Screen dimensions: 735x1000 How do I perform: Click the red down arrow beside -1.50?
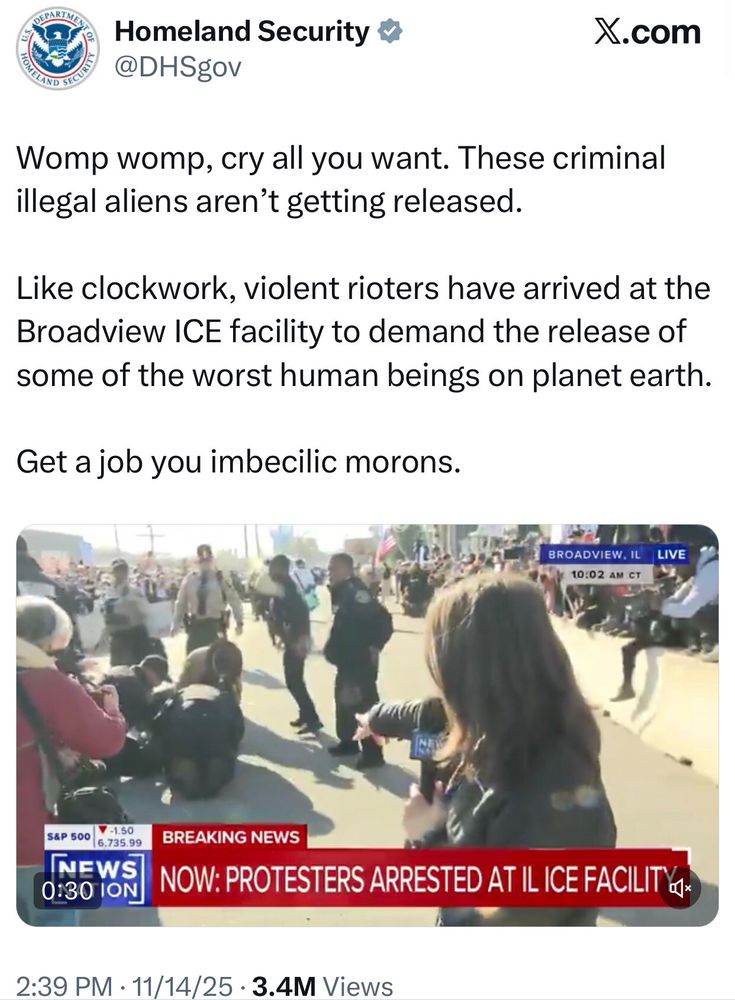point(102,830)
